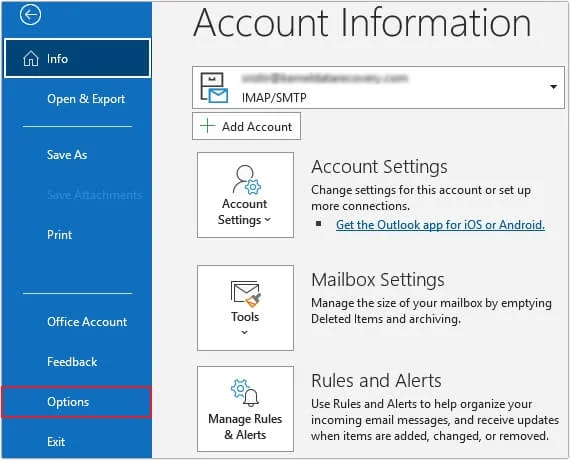
Task: Click the back arrow circle icon
Action: (x=30, y=15)
